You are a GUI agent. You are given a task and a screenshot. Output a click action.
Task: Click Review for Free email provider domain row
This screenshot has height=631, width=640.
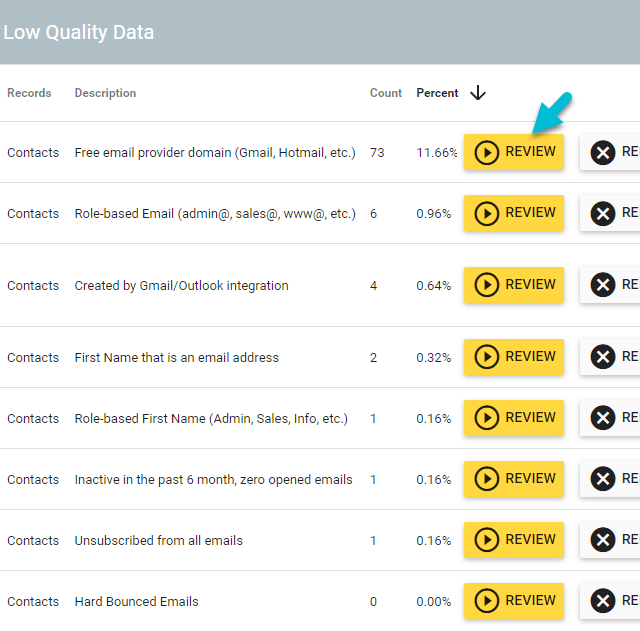pos(514,152)
